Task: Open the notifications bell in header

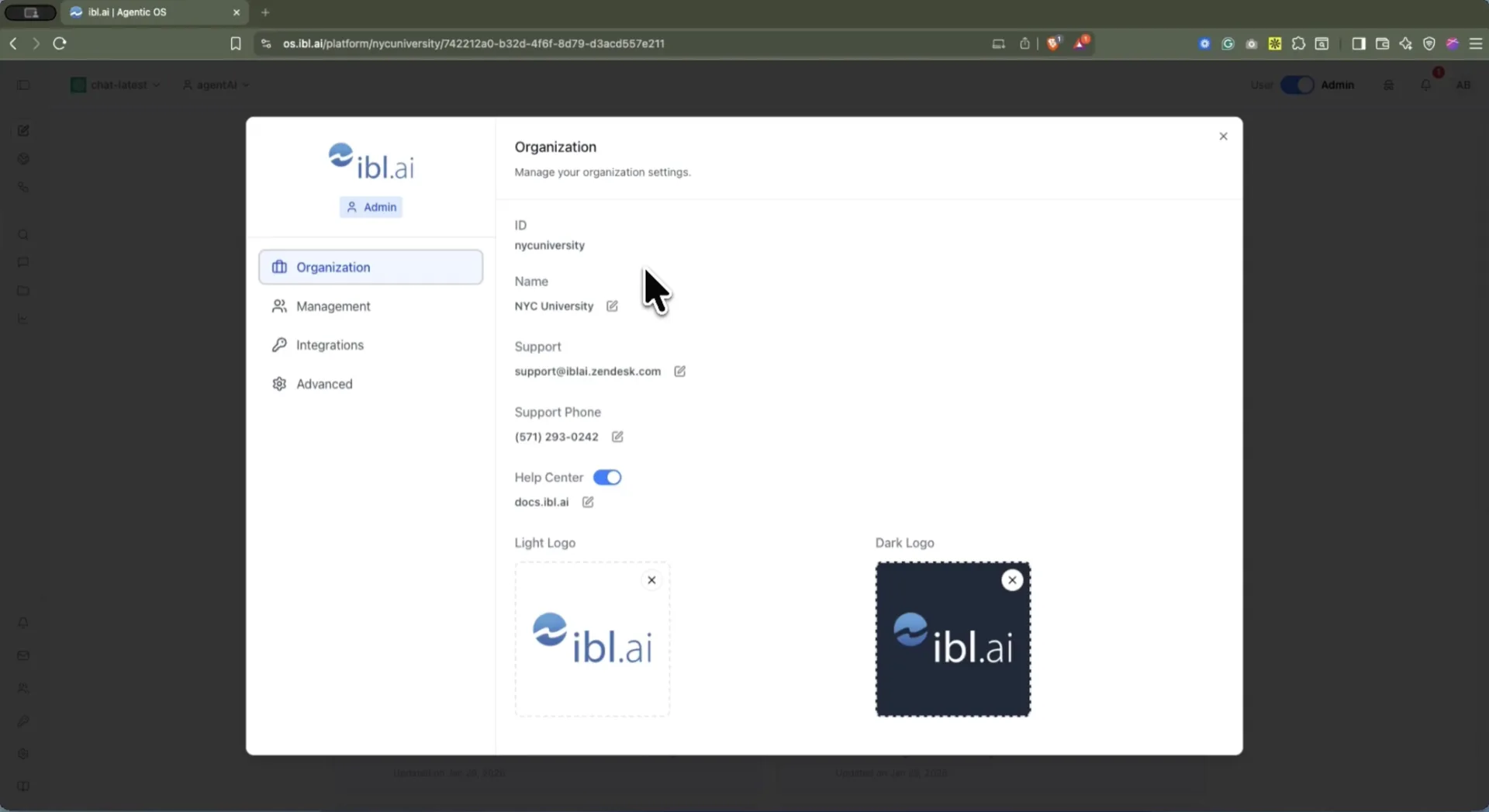Action: point(1425,85)
